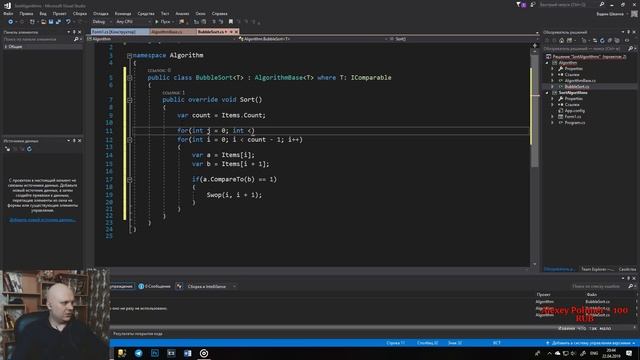
Task: Collapse the Algorithm project node
Action: click(x=547, y=63)
